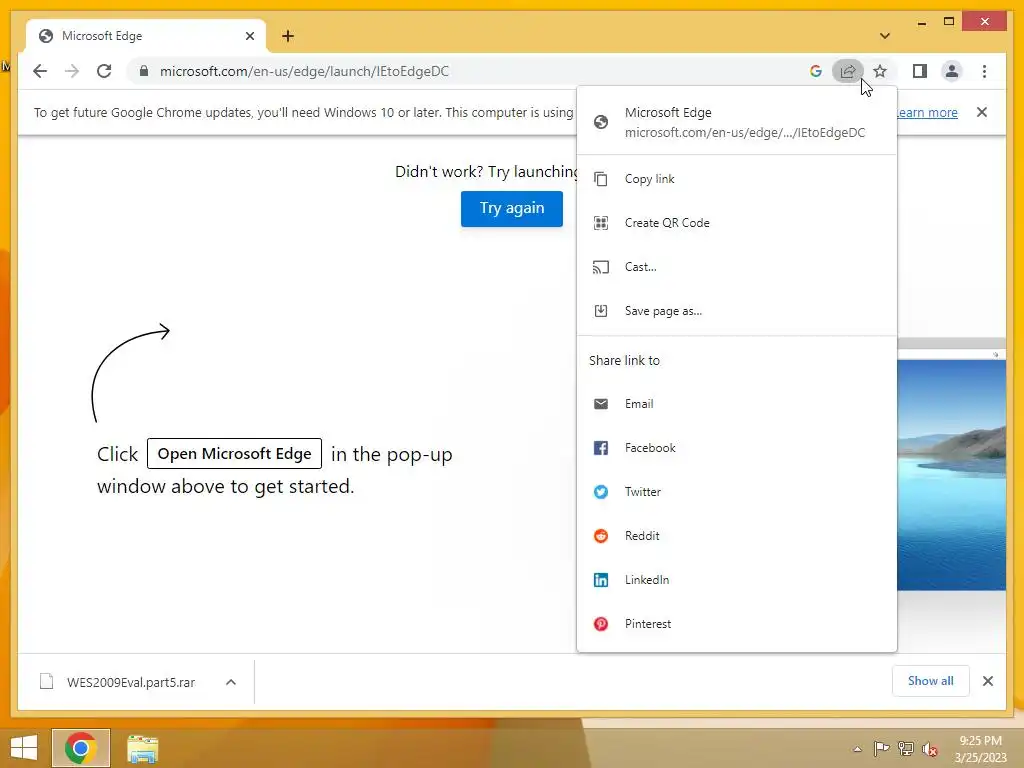Open the Action Center flag icon
The height and width of the screenshot is (768, 1024).
pos(881,749)
